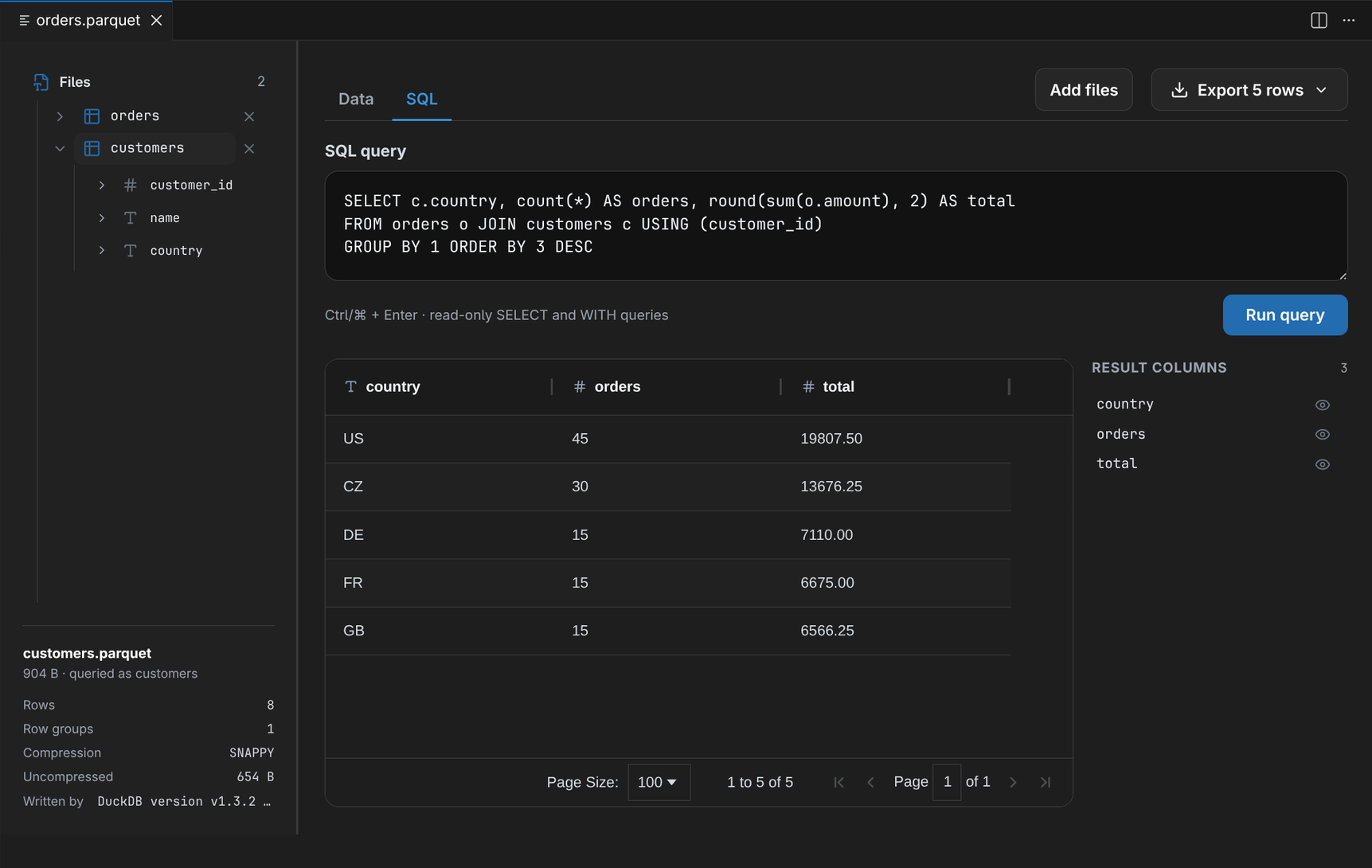Click the page number input field
The height and width of the screenshot is (868, 1372).
click(947, 782)
